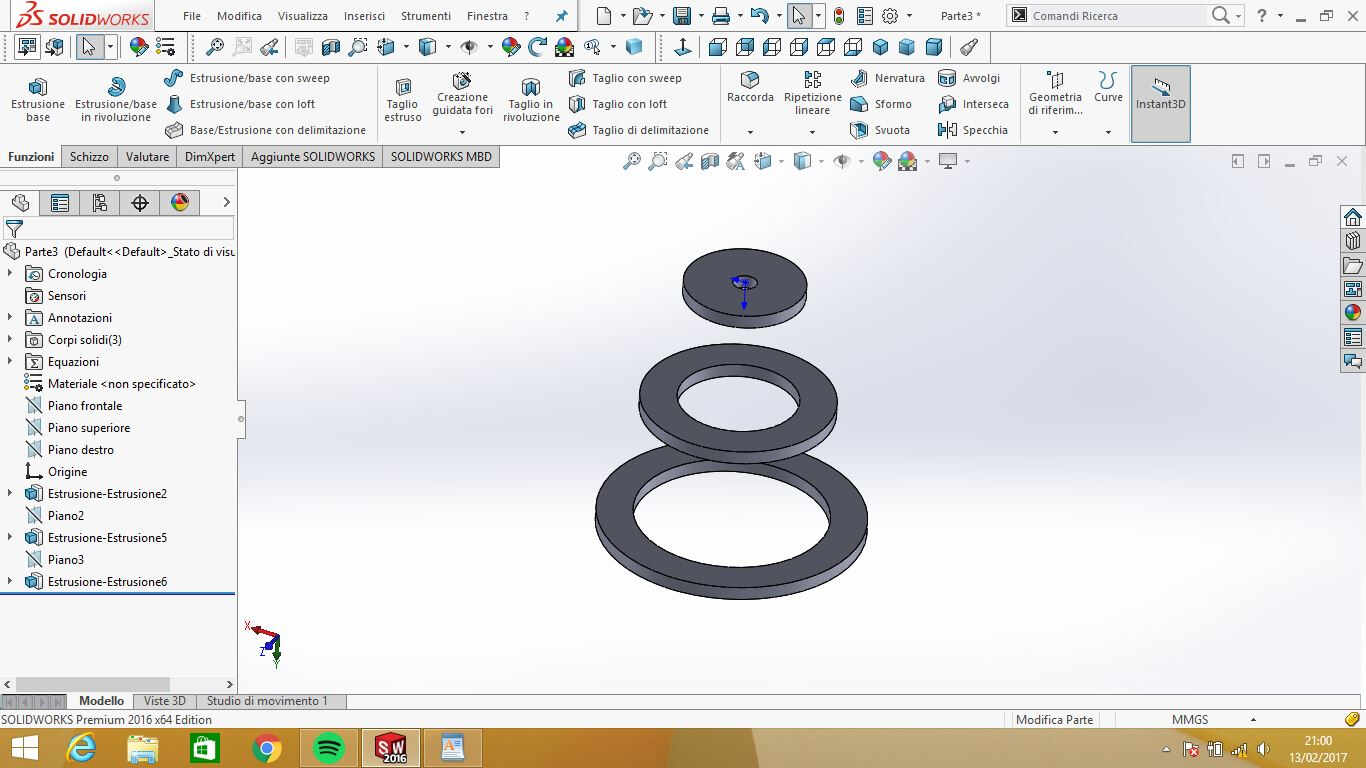Click the Raccorda fillet tool
Image resolution: width=1366 pixels, height=768 pixels.
750,88
